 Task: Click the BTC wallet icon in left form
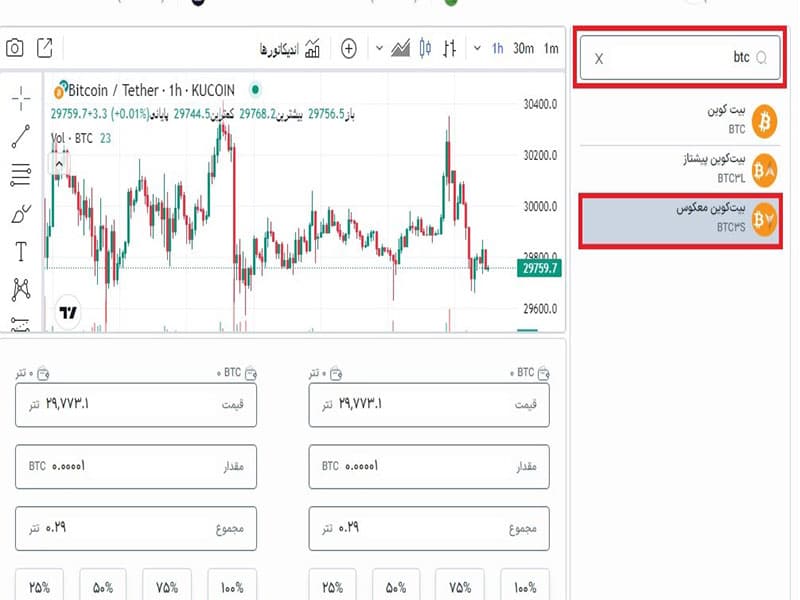pos(251,374)
